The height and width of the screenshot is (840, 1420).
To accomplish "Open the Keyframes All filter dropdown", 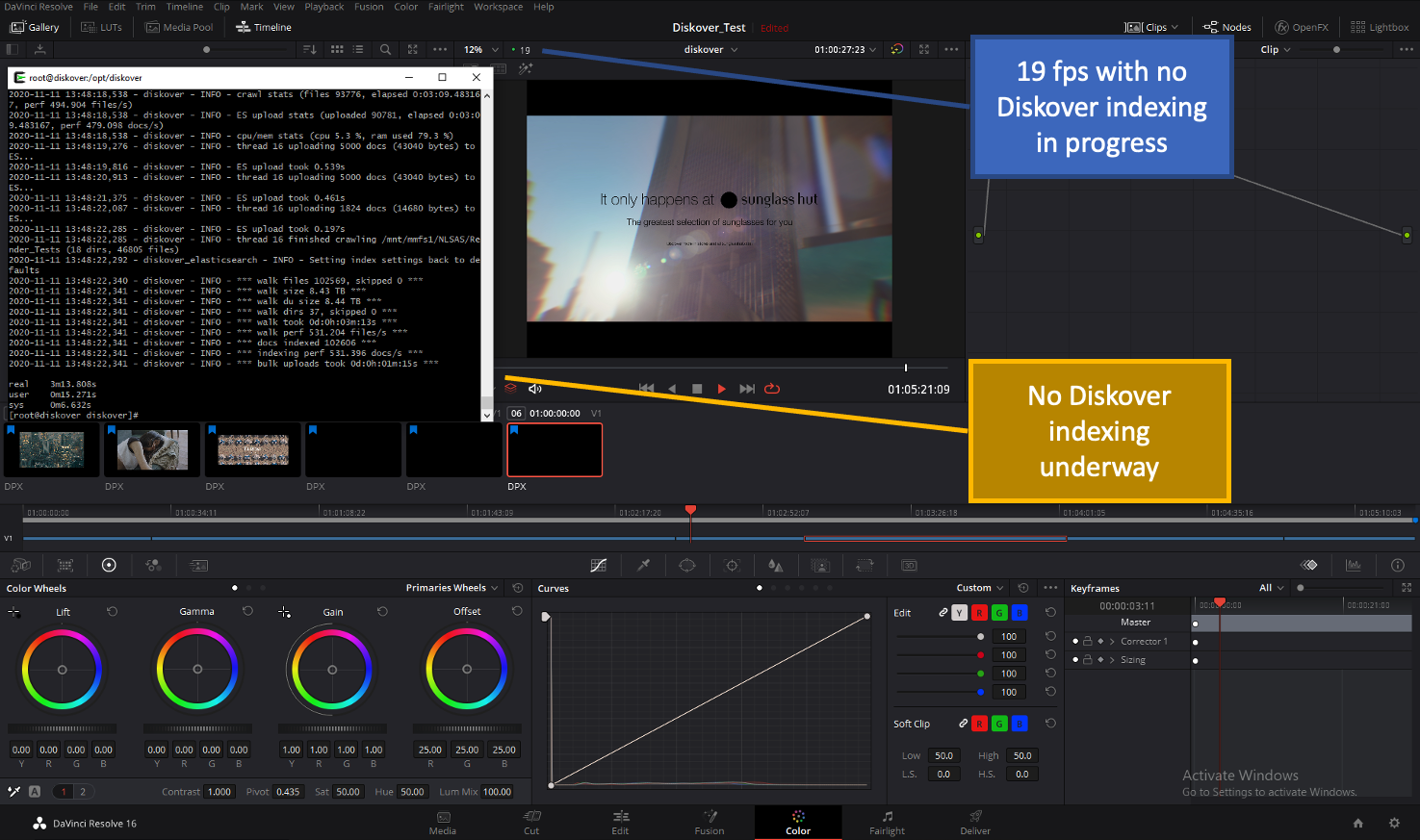I will [x=1272, y=588].
